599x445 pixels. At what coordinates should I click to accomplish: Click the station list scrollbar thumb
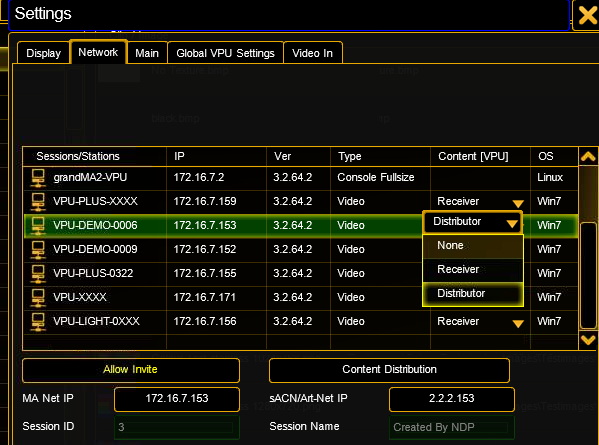coord(588,275)
